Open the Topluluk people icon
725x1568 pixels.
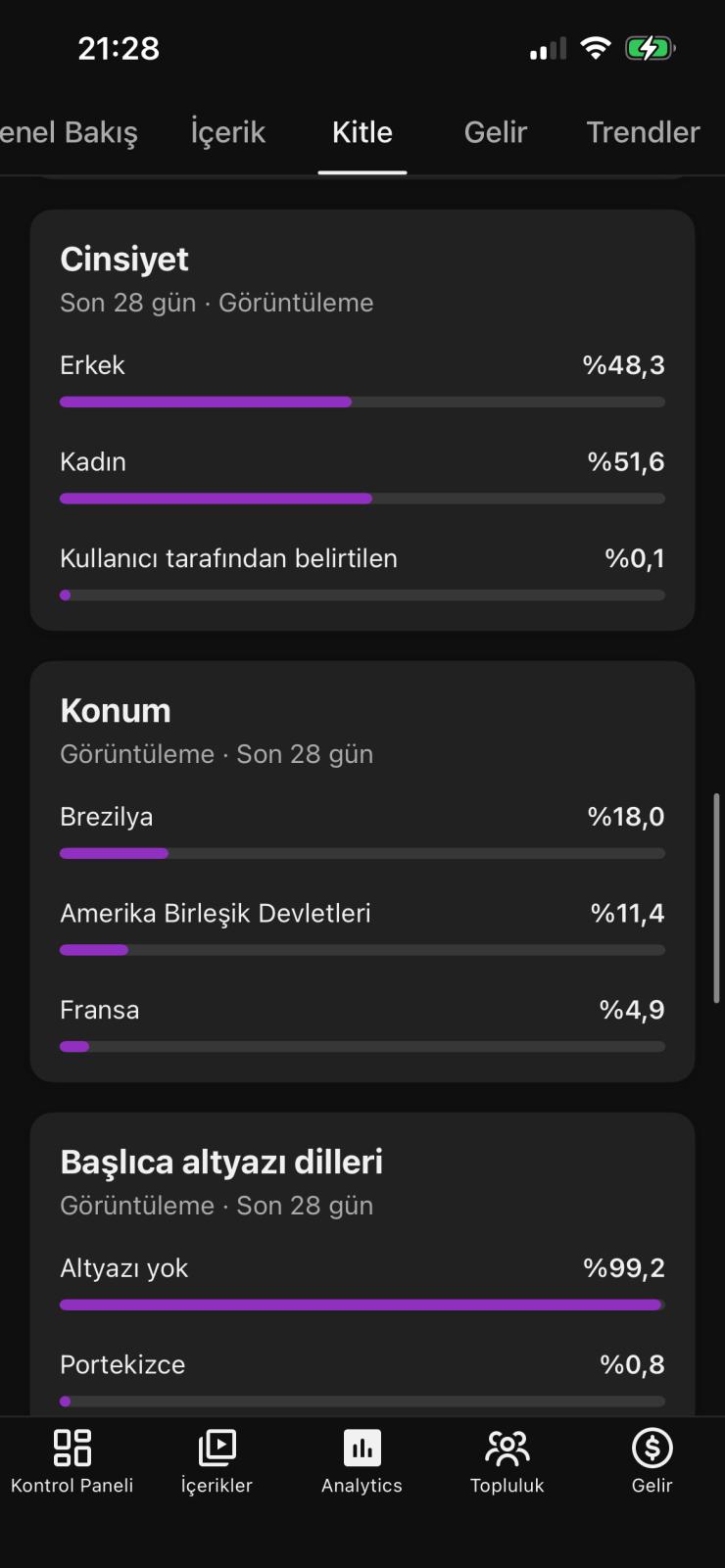pyautogui.click(x=507, y=1448)
